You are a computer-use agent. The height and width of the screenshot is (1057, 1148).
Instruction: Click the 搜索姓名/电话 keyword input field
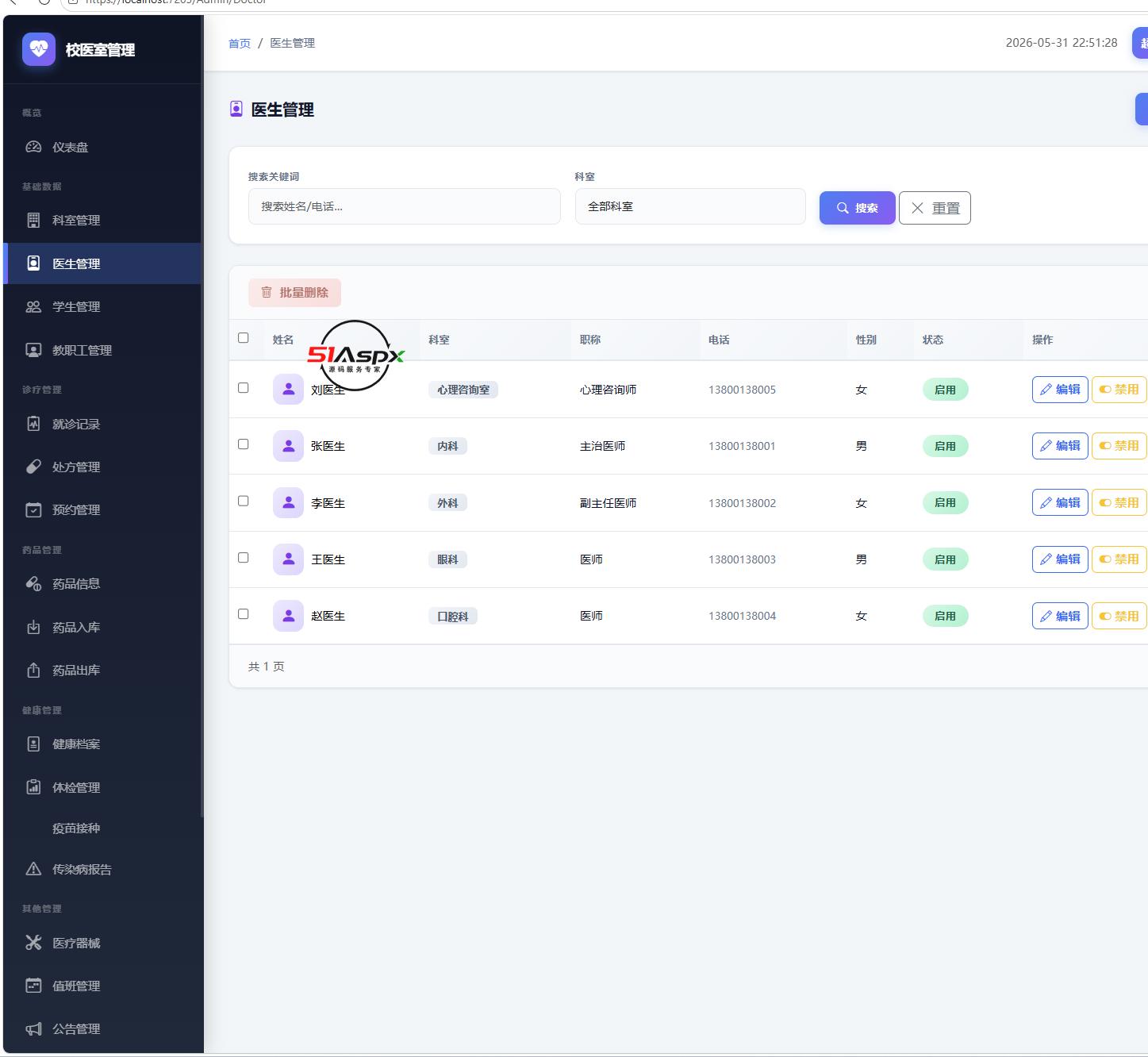405,206
